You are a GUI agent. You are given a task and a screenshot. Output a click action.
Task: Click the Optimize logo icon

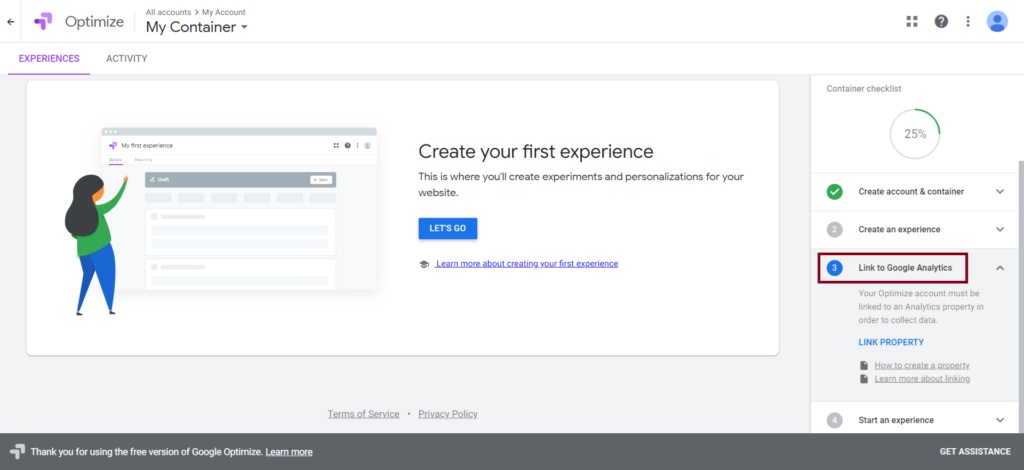pos(43,21)
